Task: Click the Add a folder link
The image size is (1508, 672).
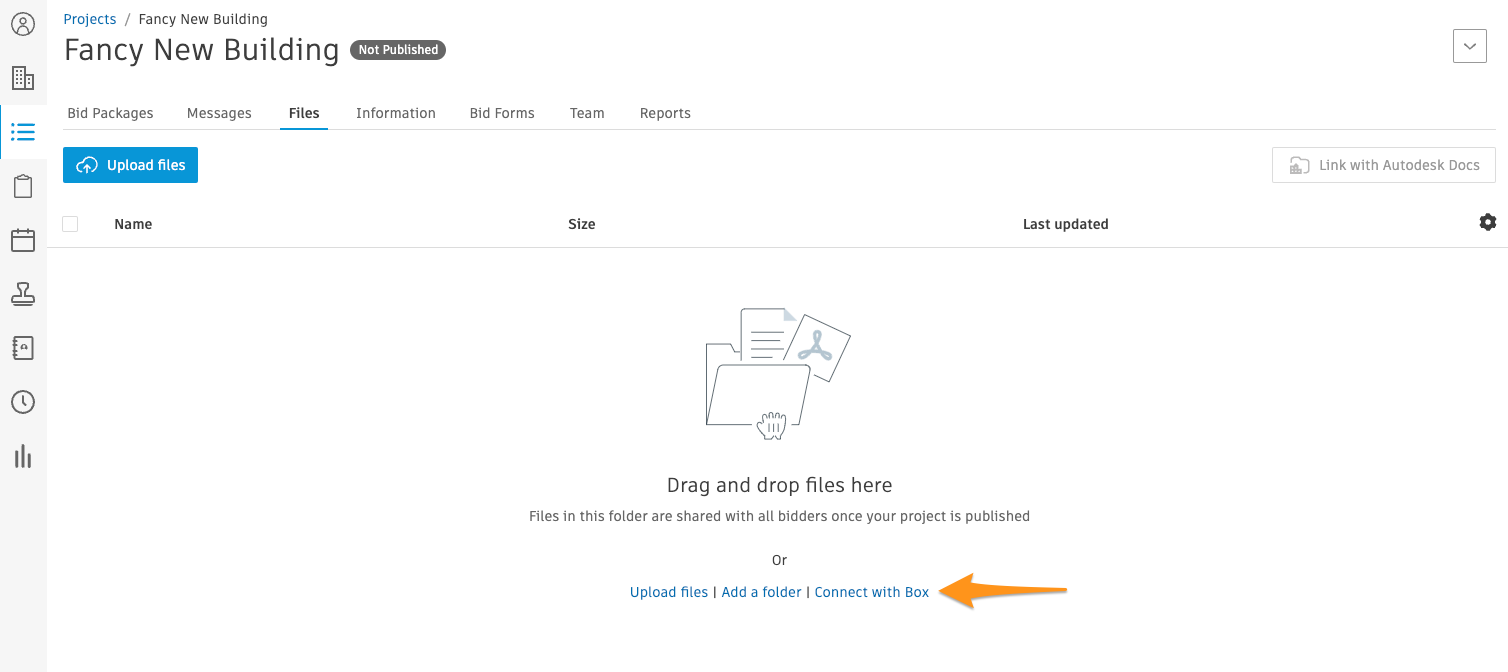Action: (761, 592)
